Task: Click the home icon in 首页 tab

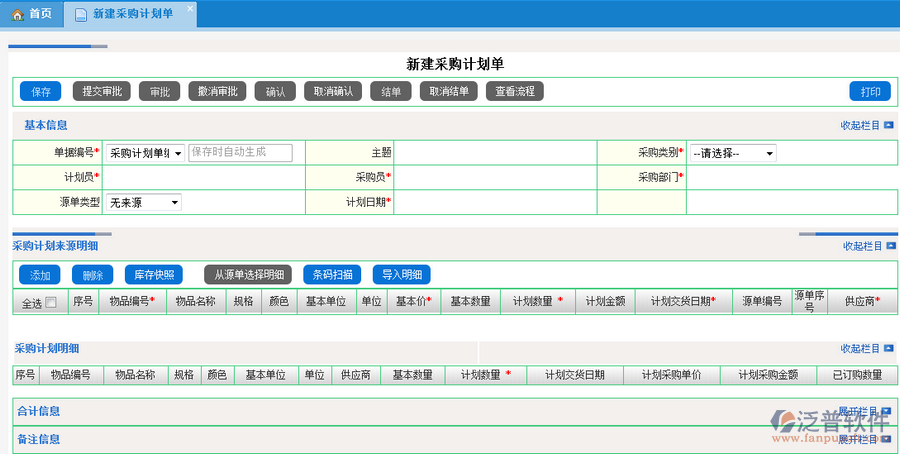Action: [17, 14]
